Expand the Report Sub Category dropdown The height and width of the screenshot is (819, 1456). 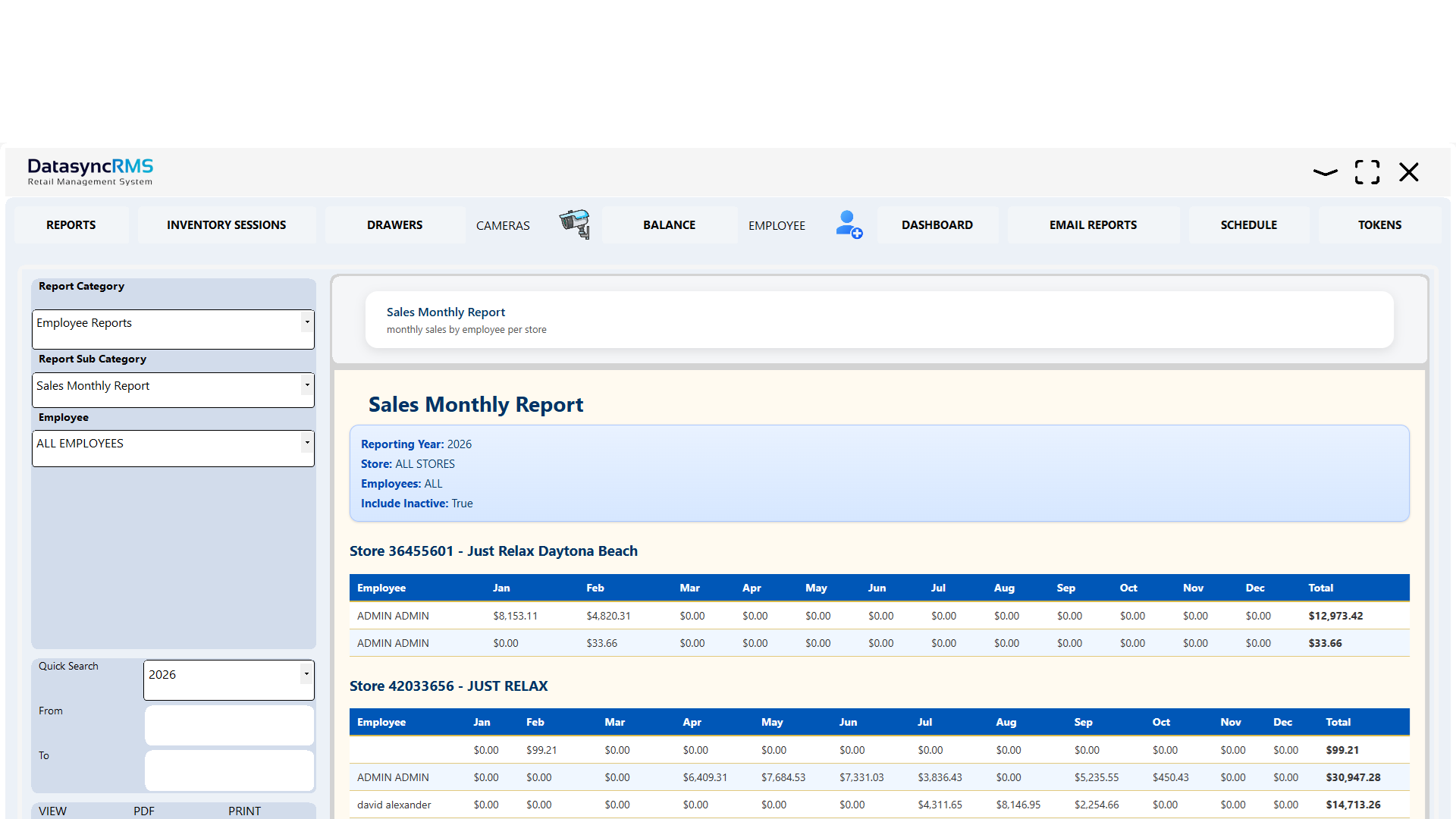173,390
